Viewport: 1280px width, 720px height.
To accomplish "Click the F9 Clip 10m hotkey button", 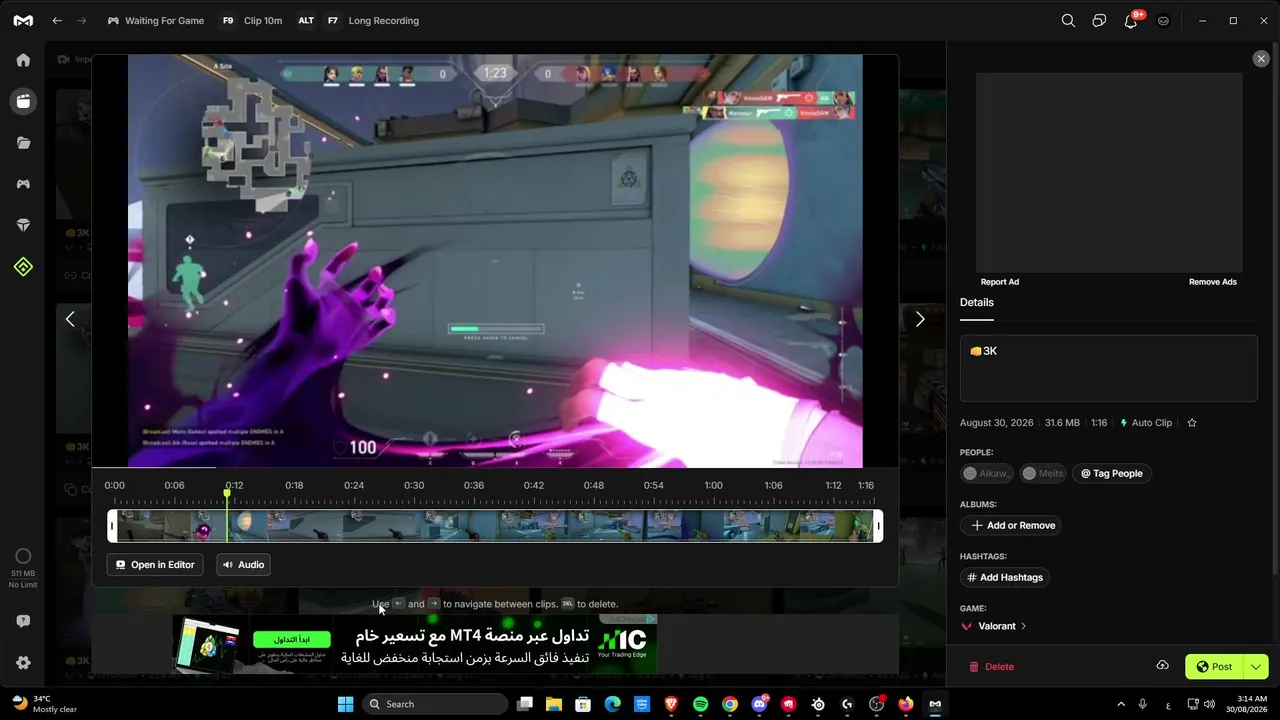I will [252, 21].
